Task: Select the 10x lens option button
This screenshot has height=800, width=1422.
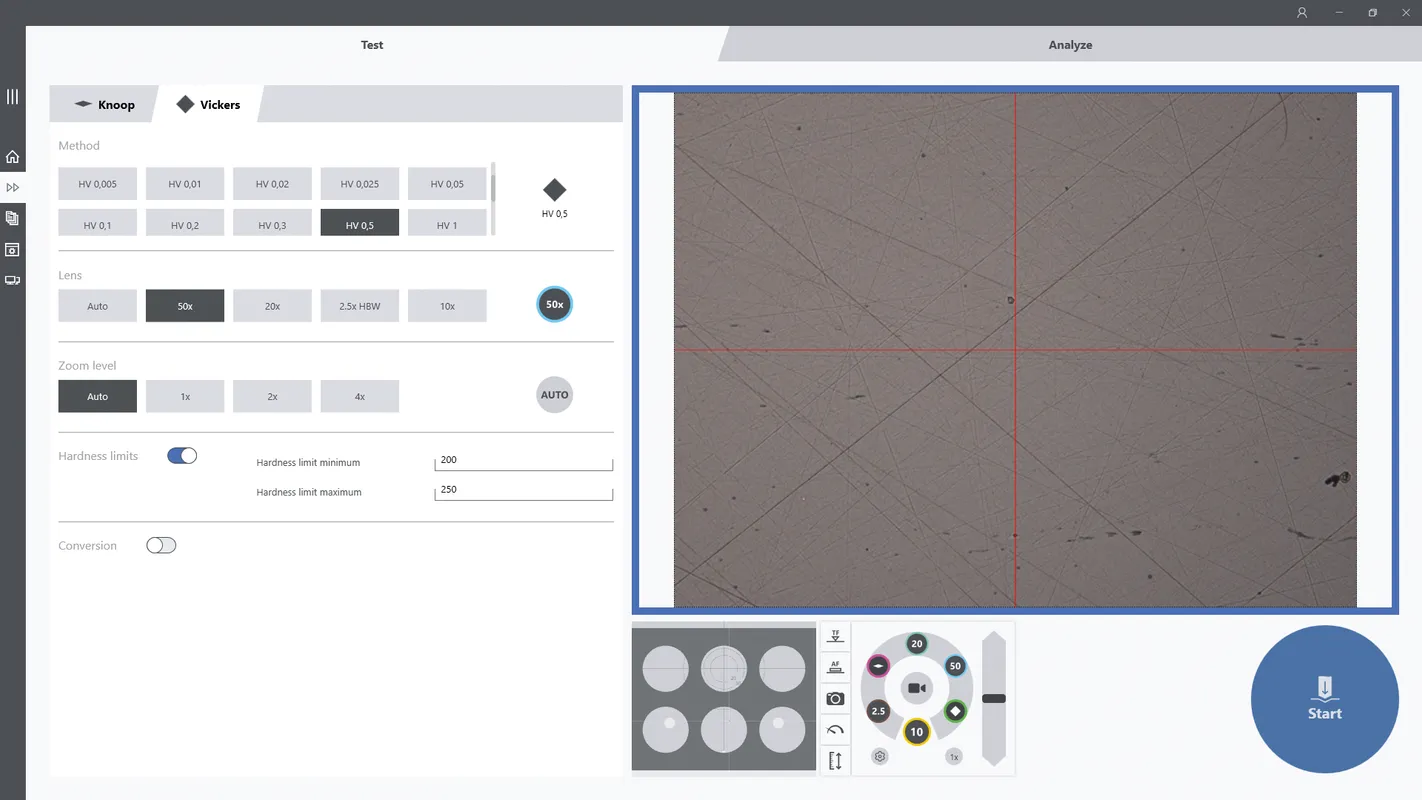Action: (x=447, y=306)
